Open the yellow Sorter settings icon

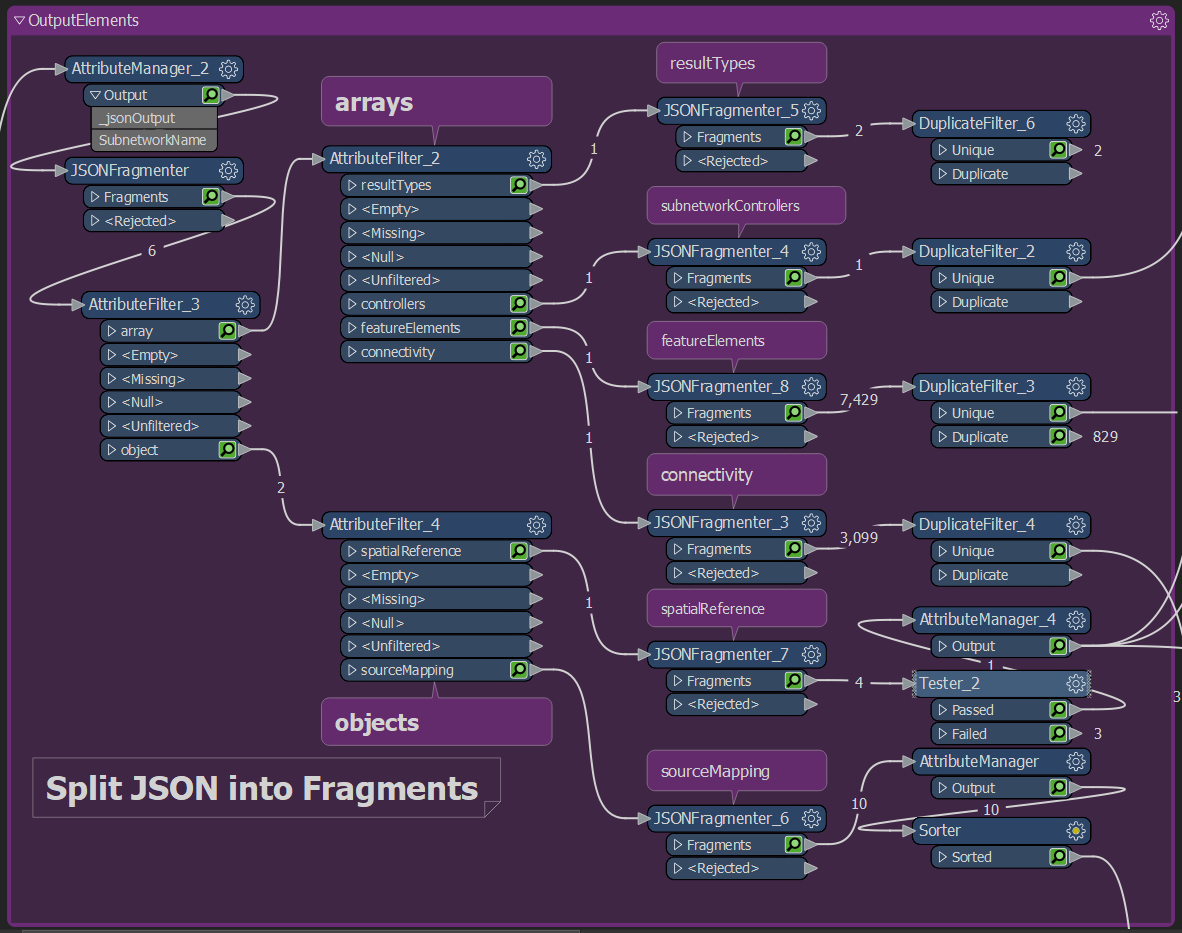(1077, 830)
